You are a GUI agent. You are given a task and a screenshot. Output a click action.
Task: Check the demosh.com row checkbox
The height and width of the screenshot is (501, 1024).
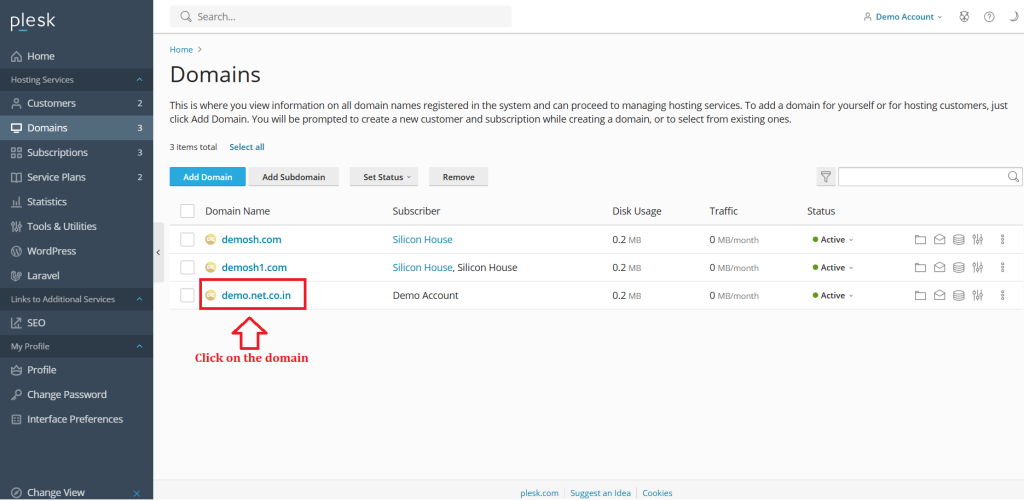[x=187, y=240]
